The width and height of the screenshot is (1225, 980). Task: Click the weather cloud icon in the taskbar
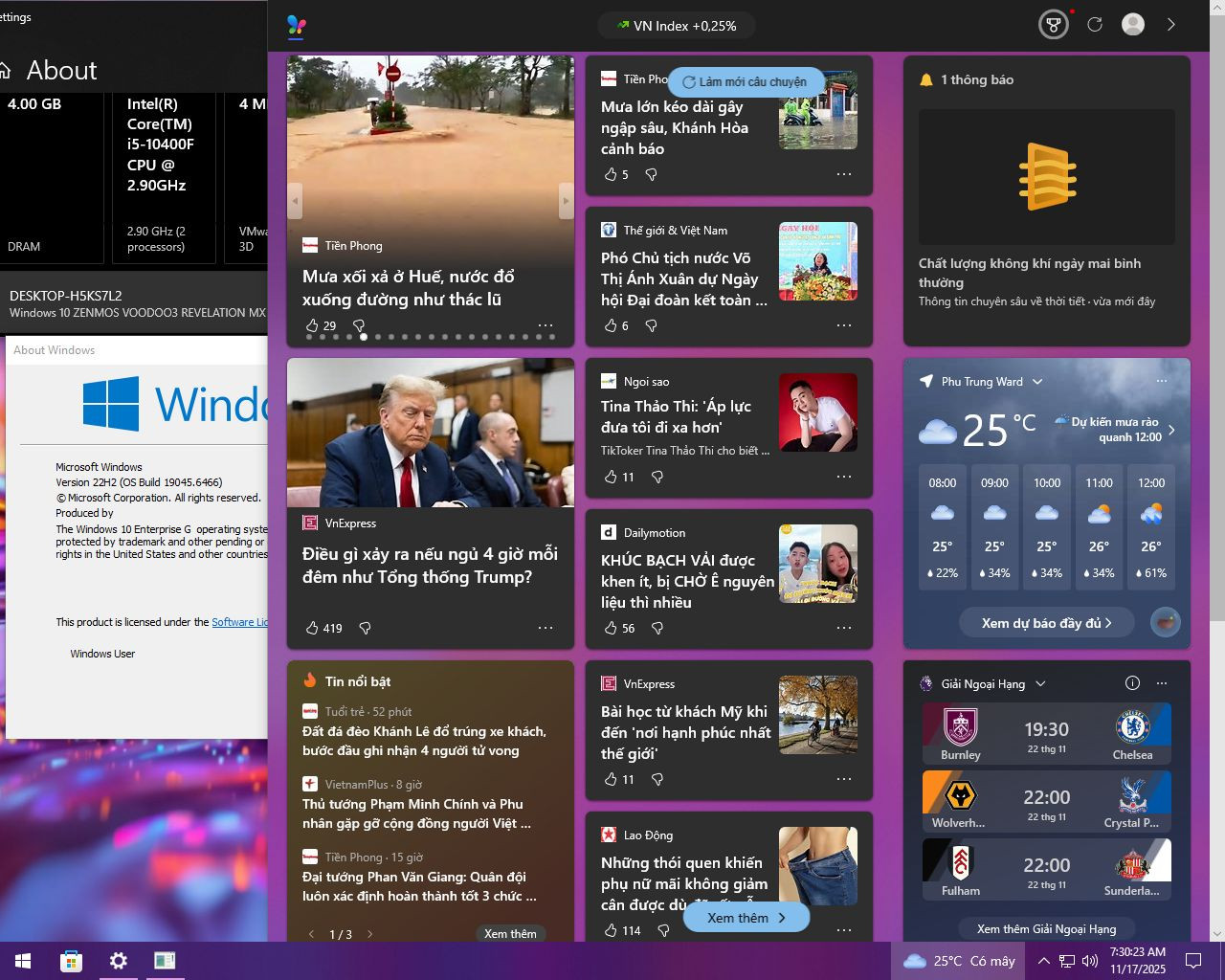tap(914, 961)
